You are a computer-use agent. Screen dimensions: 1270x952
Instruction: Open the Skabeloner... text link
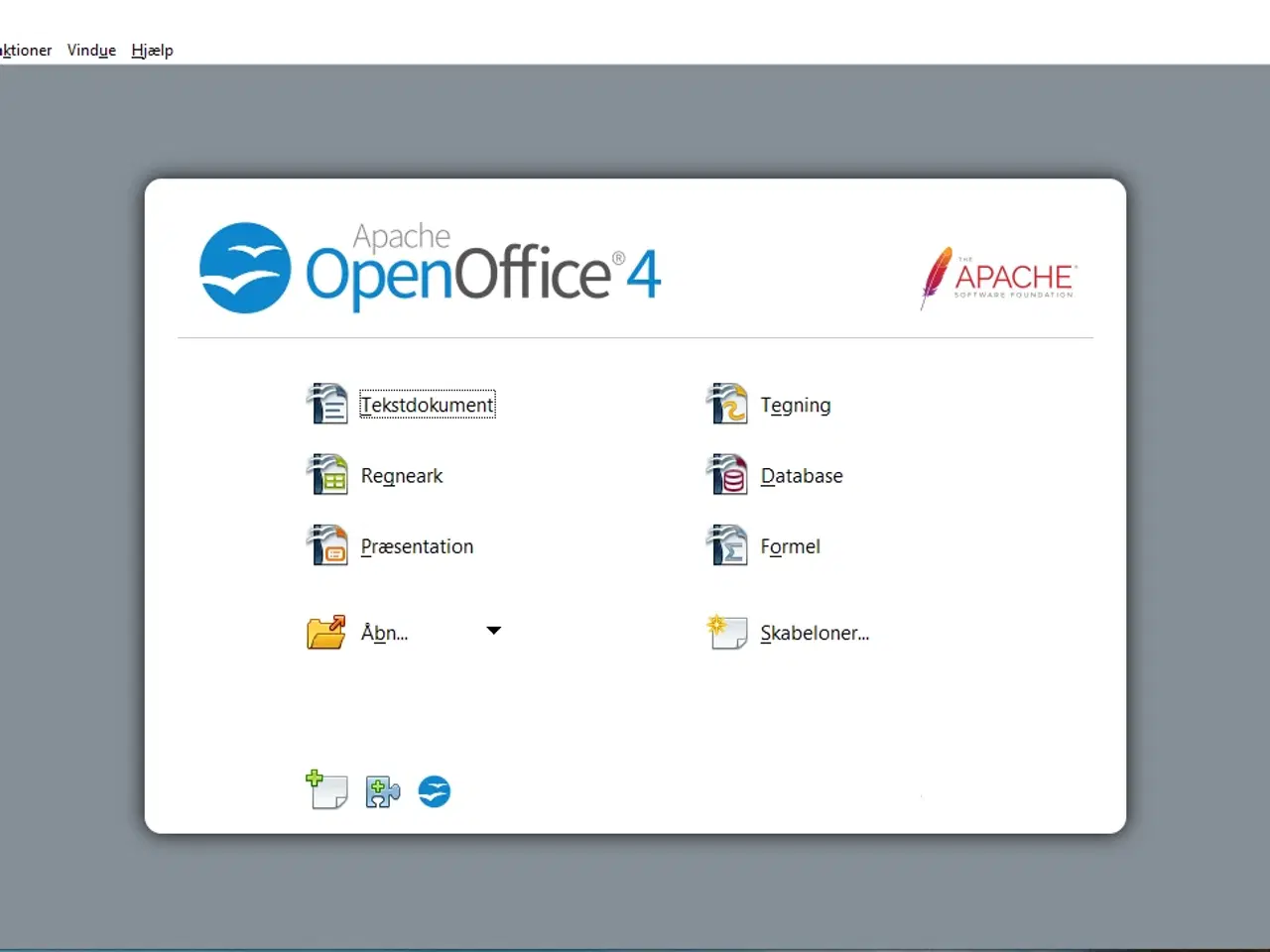click(814, 633)
